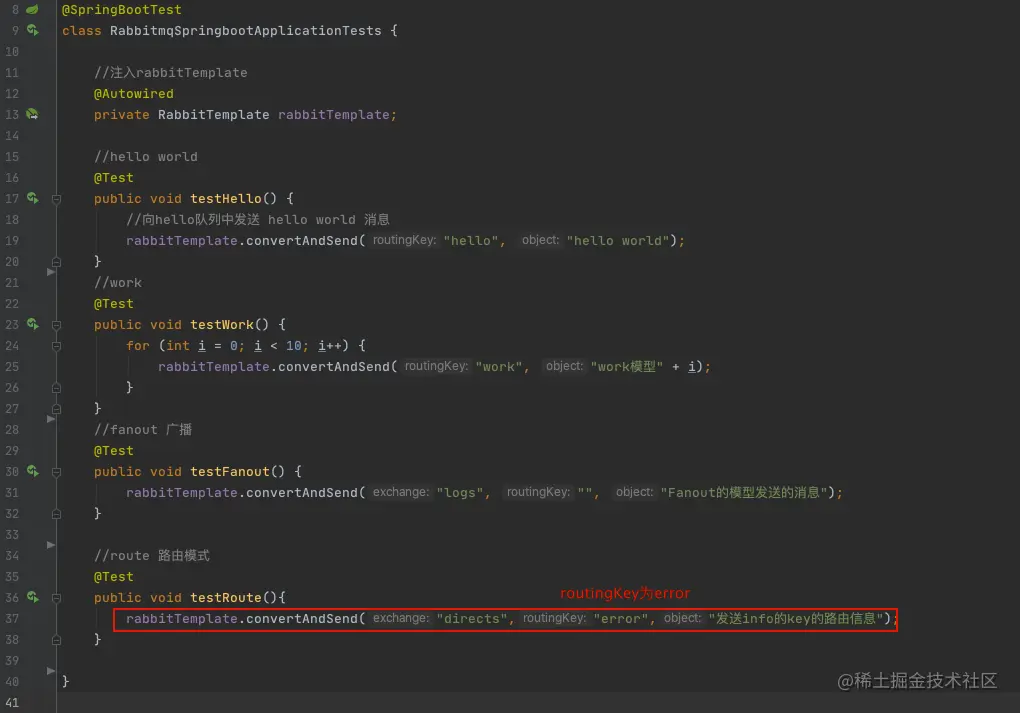Click the @Test annotation above testWork
Image resolution: width=1020 pixels, height=713 pixels.
(x=113, y=304)
